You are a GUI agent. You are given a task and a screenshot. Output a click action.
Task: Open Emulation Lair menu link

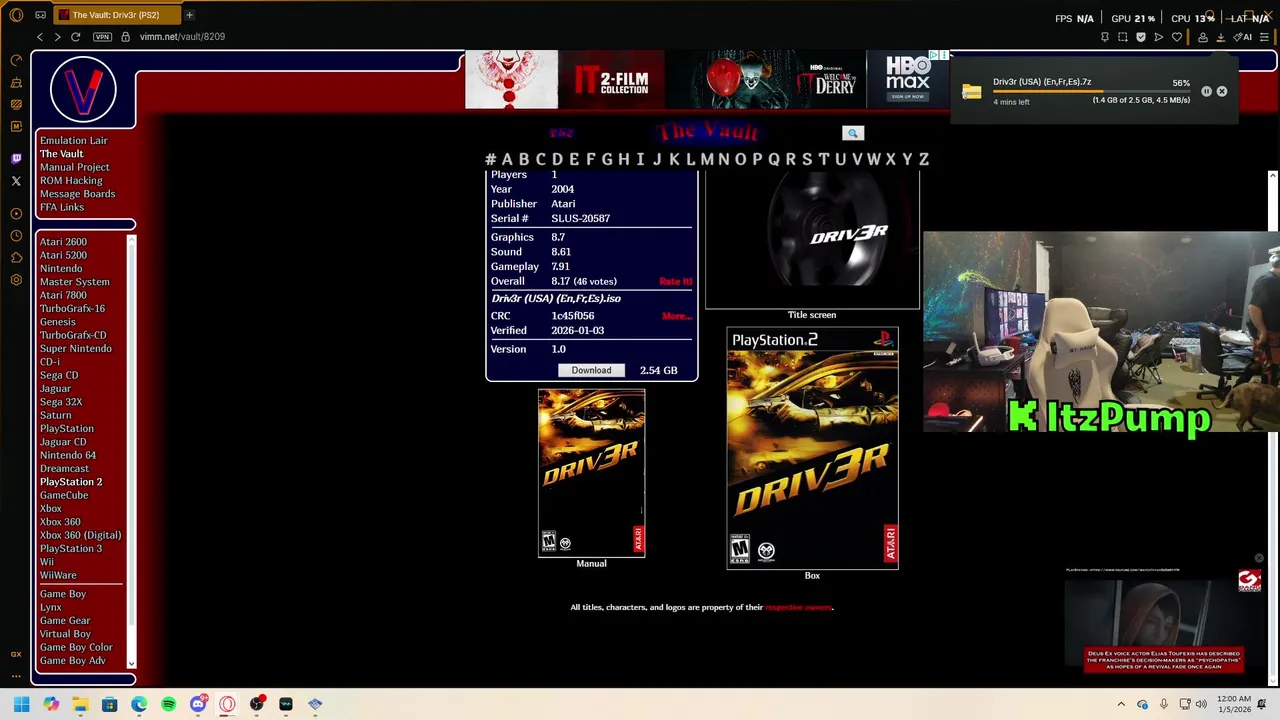(x=73, y=141)
